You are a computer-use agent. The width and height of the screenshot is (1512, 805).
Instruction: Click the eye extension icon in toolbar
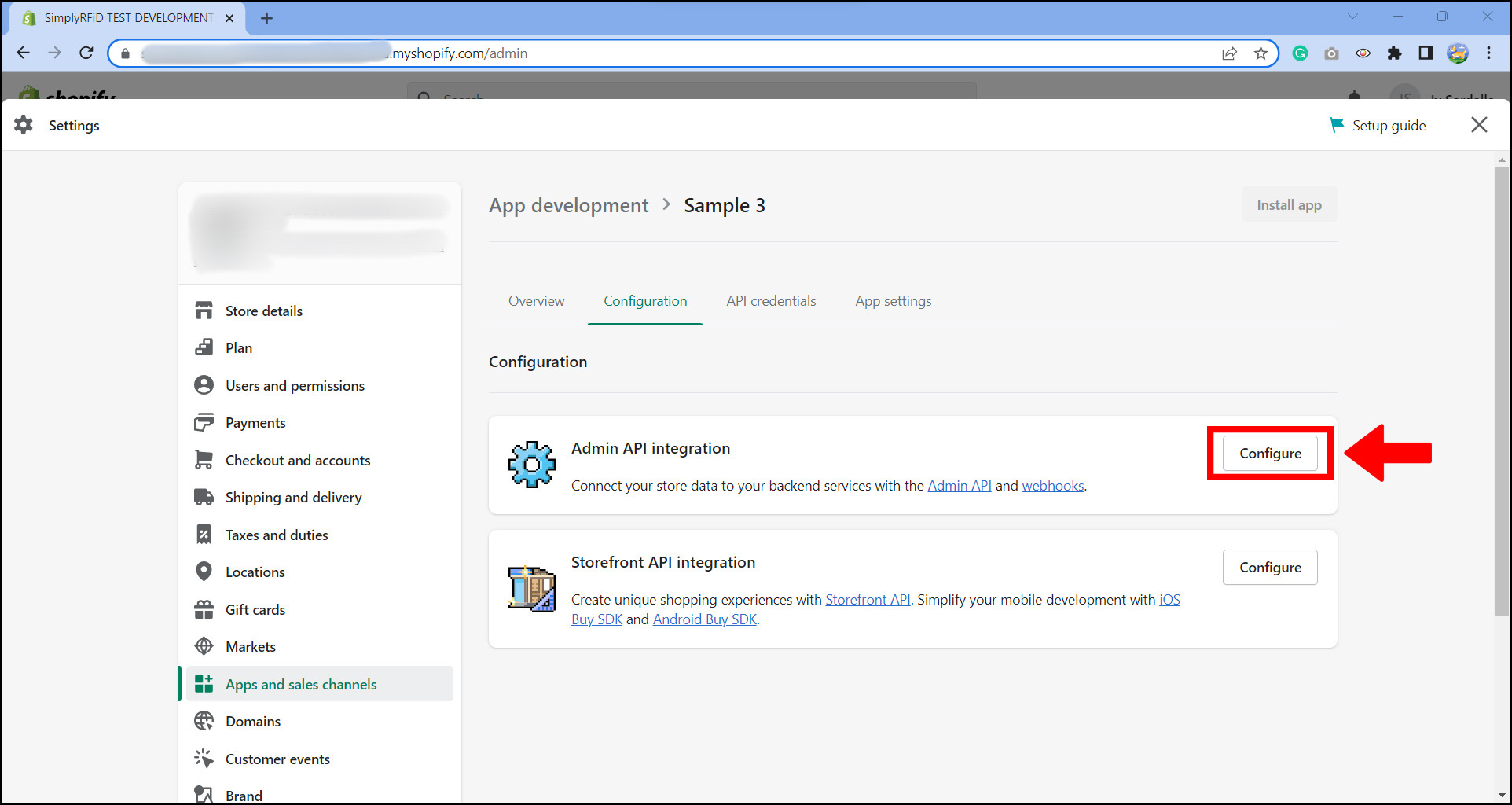point(1363,53)
